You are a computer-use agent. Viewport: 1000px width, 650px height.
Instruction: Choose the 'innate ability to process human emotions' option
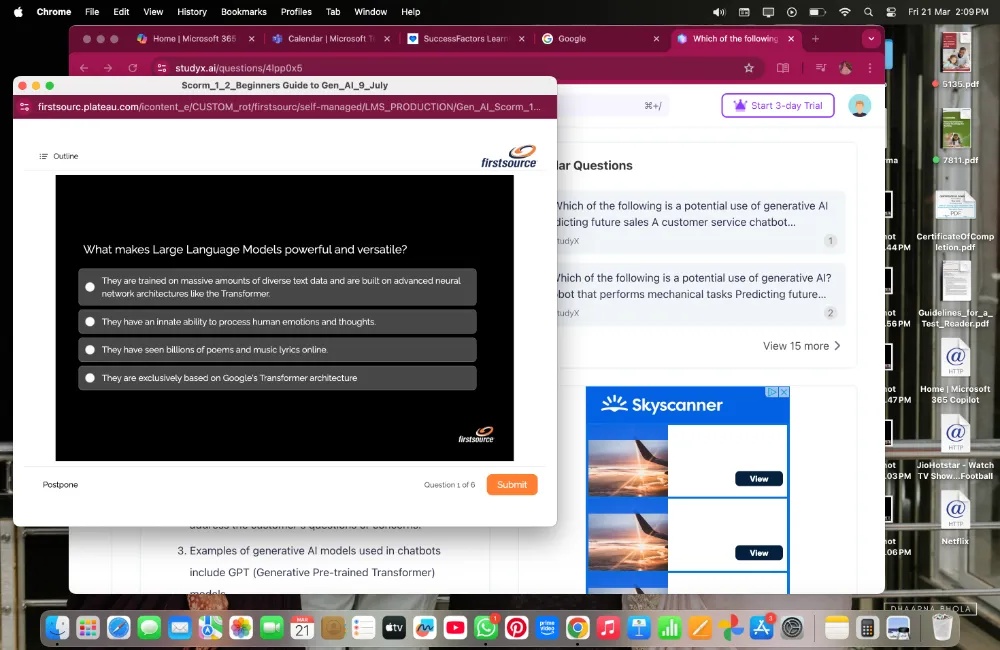(x=90, y=322)
